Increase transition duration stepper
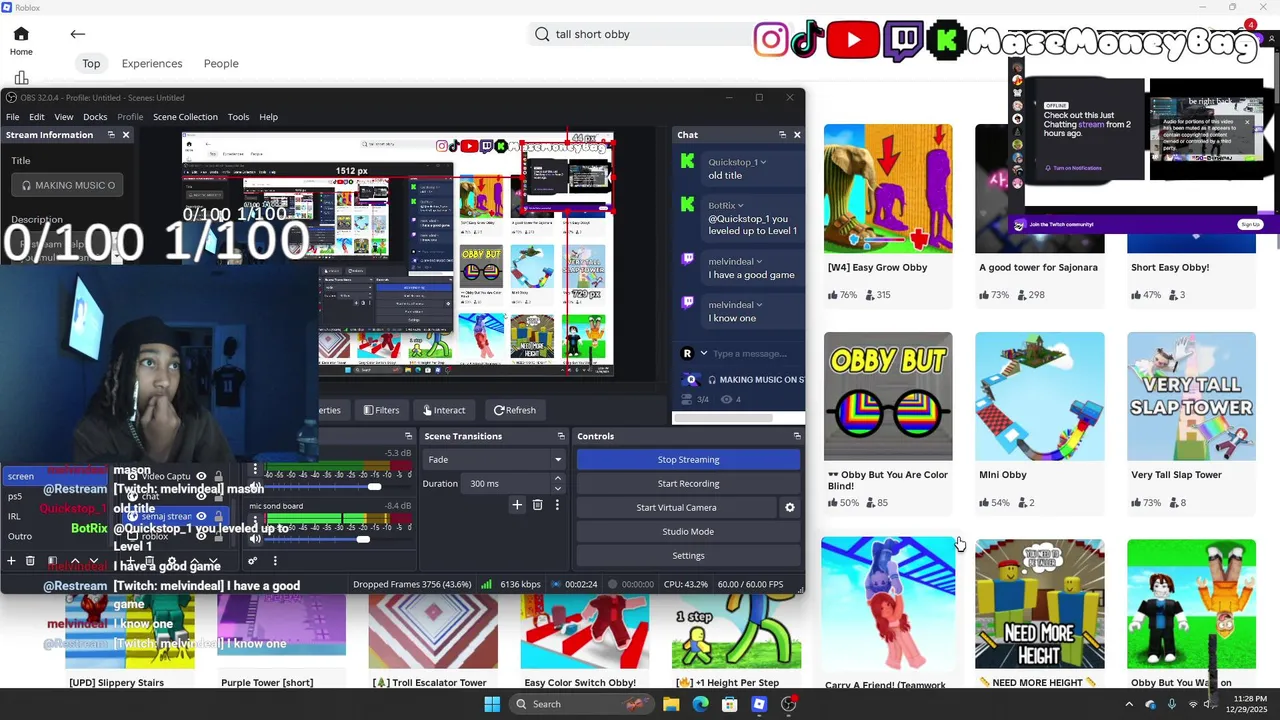This screenshot has height=720, width=1280. 557,479
